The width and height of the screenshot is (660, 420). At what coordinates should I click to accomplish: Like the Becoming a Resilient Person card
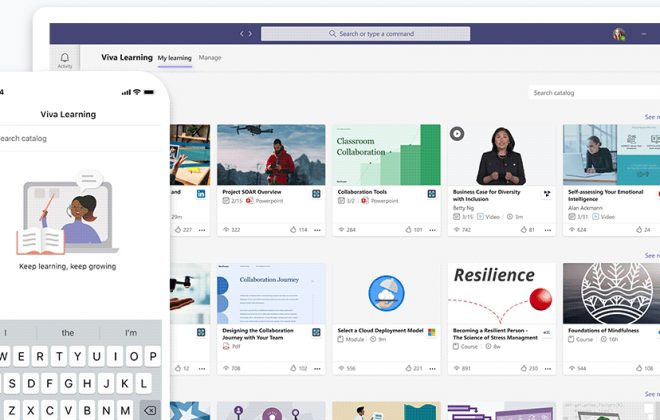click(x=524, y=368)
